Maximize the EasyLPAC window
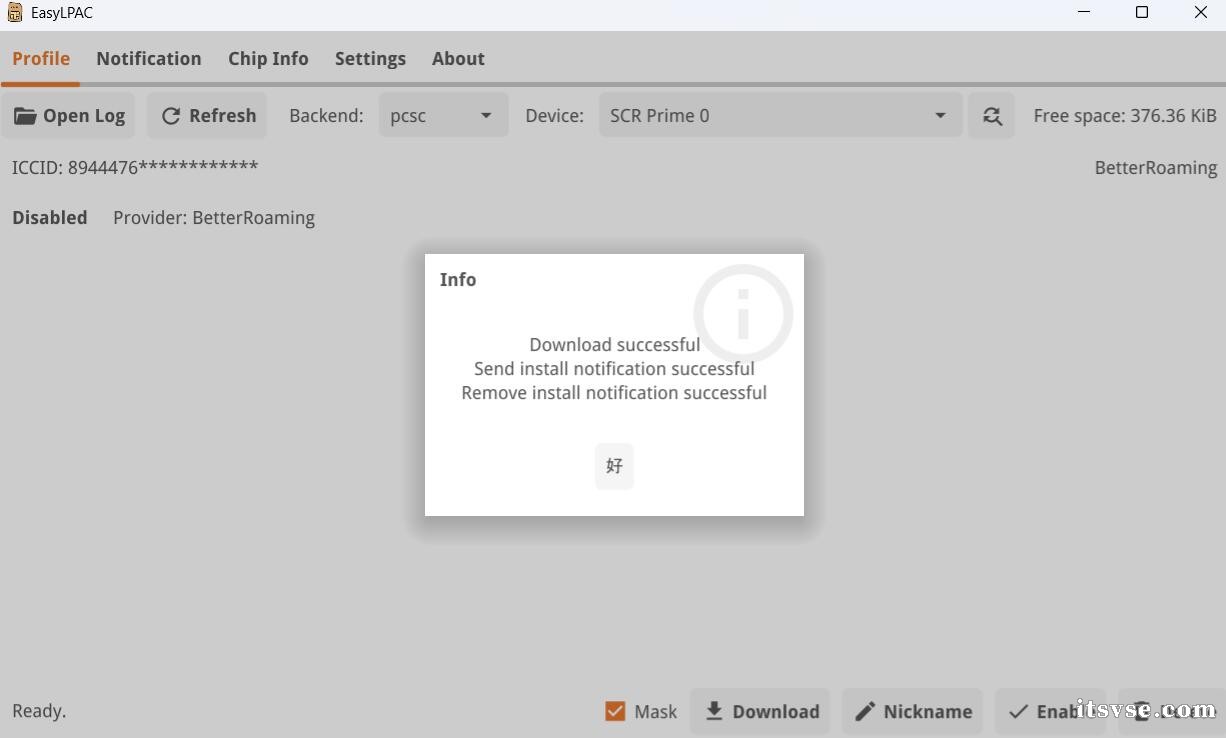Viewport: 1226px width, 738px height. 1142,13
